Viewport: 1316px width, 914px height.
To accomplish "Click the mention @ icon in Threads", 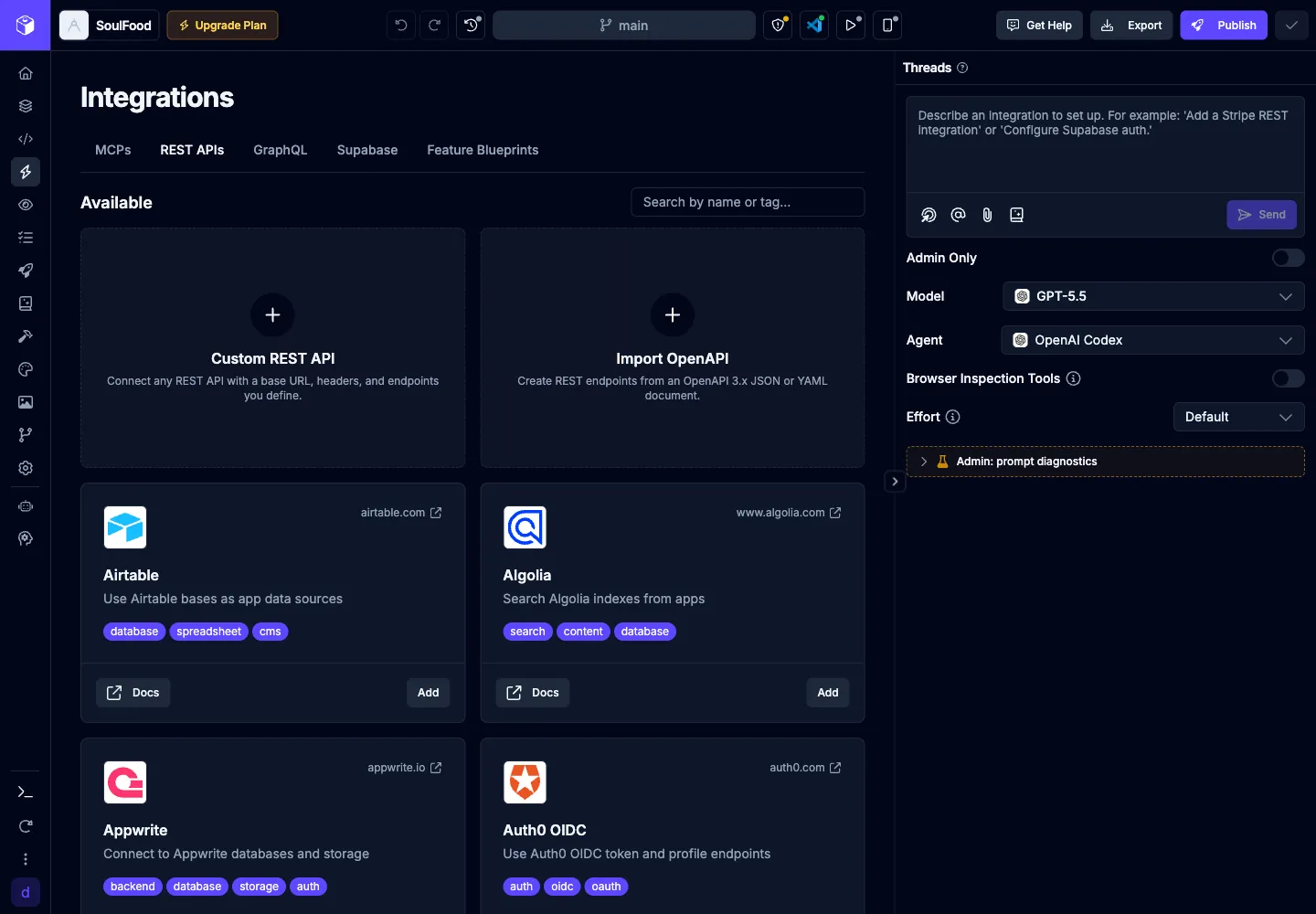I will pos(958,215).
